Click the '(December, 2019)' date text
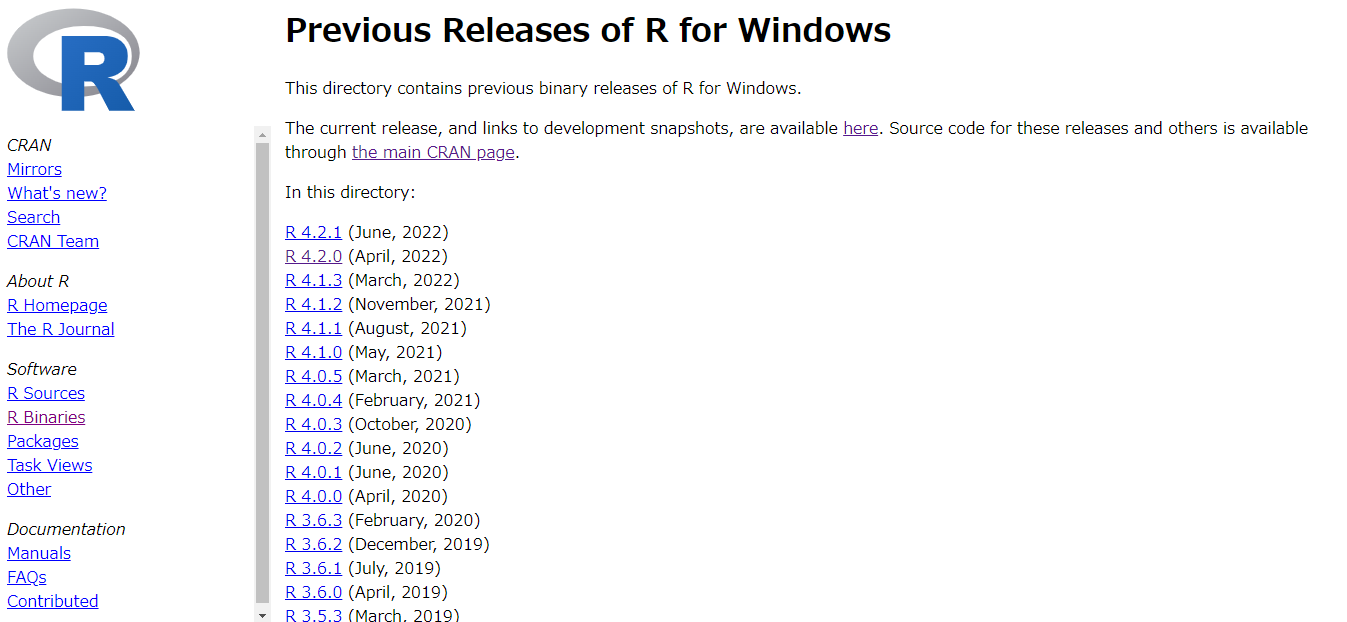This screenshot has width=1347, height=622. coord(419,544)
